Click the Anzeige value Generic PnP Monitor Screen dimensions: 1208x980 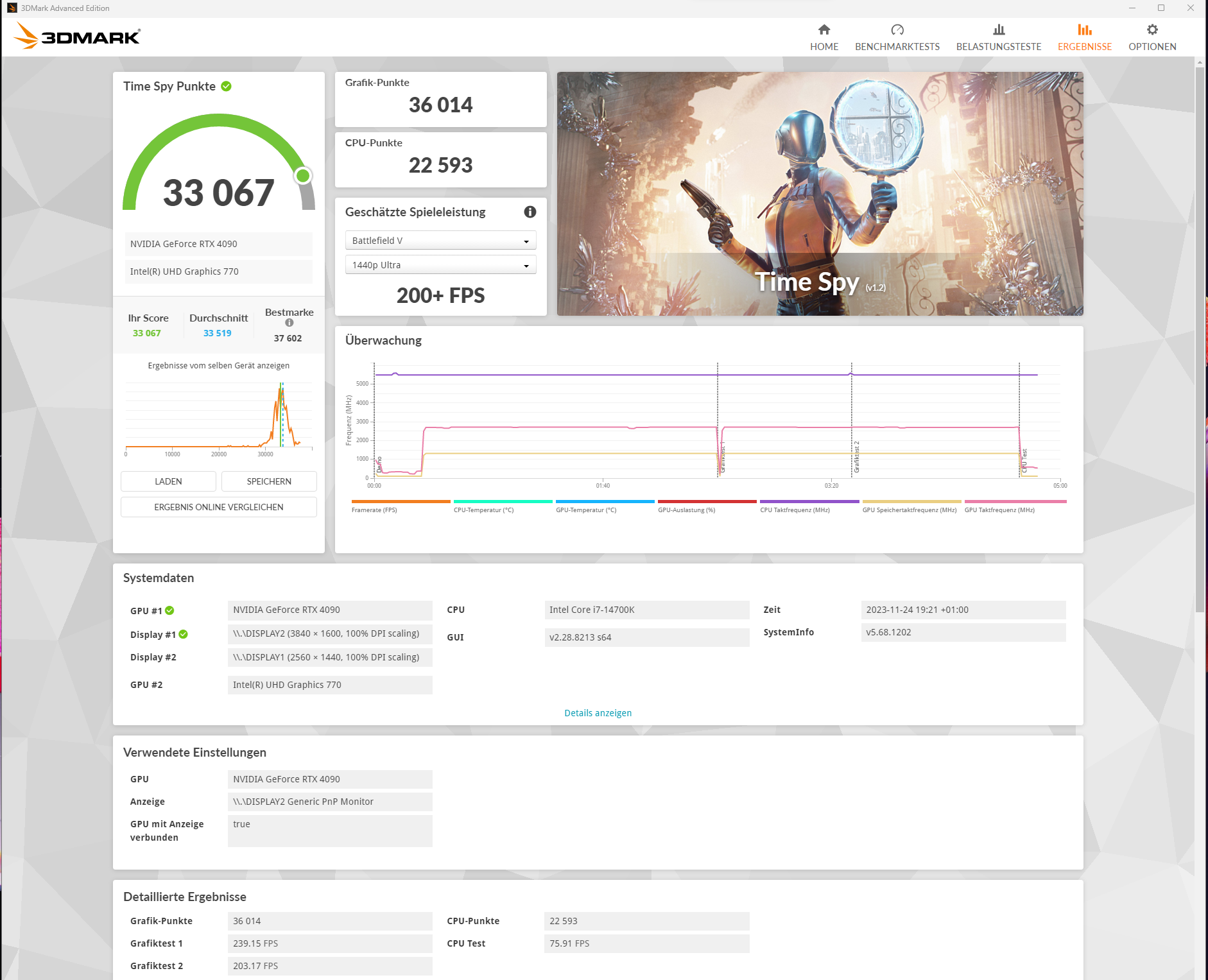[330, 802]
